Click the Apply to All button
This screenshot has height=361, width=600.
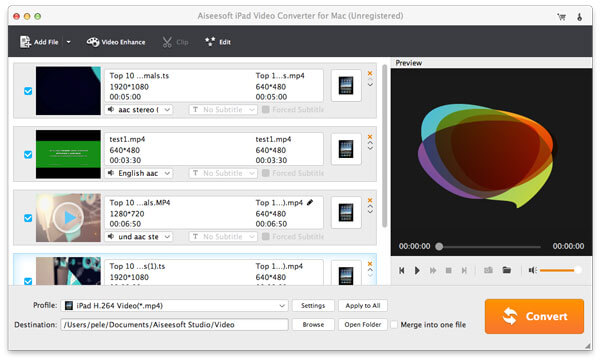(363, 305)
